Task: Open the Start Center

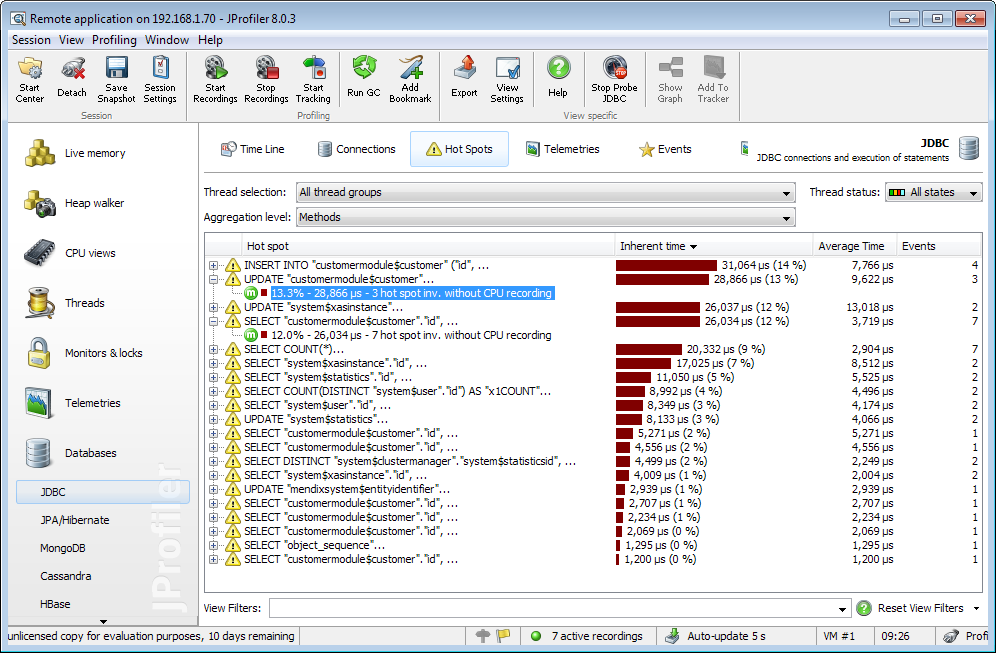Action: 30,81
